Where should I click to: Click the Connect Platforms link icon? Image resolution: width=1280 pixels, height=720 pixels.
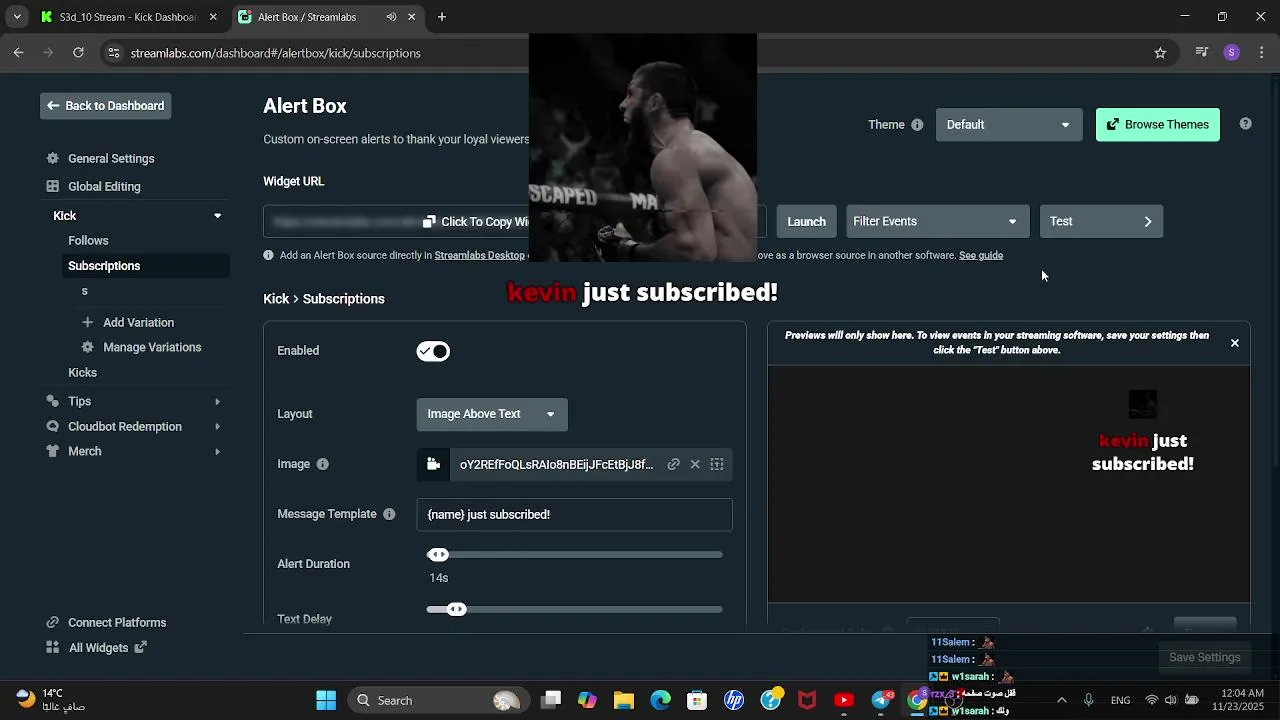click(53, 622)
